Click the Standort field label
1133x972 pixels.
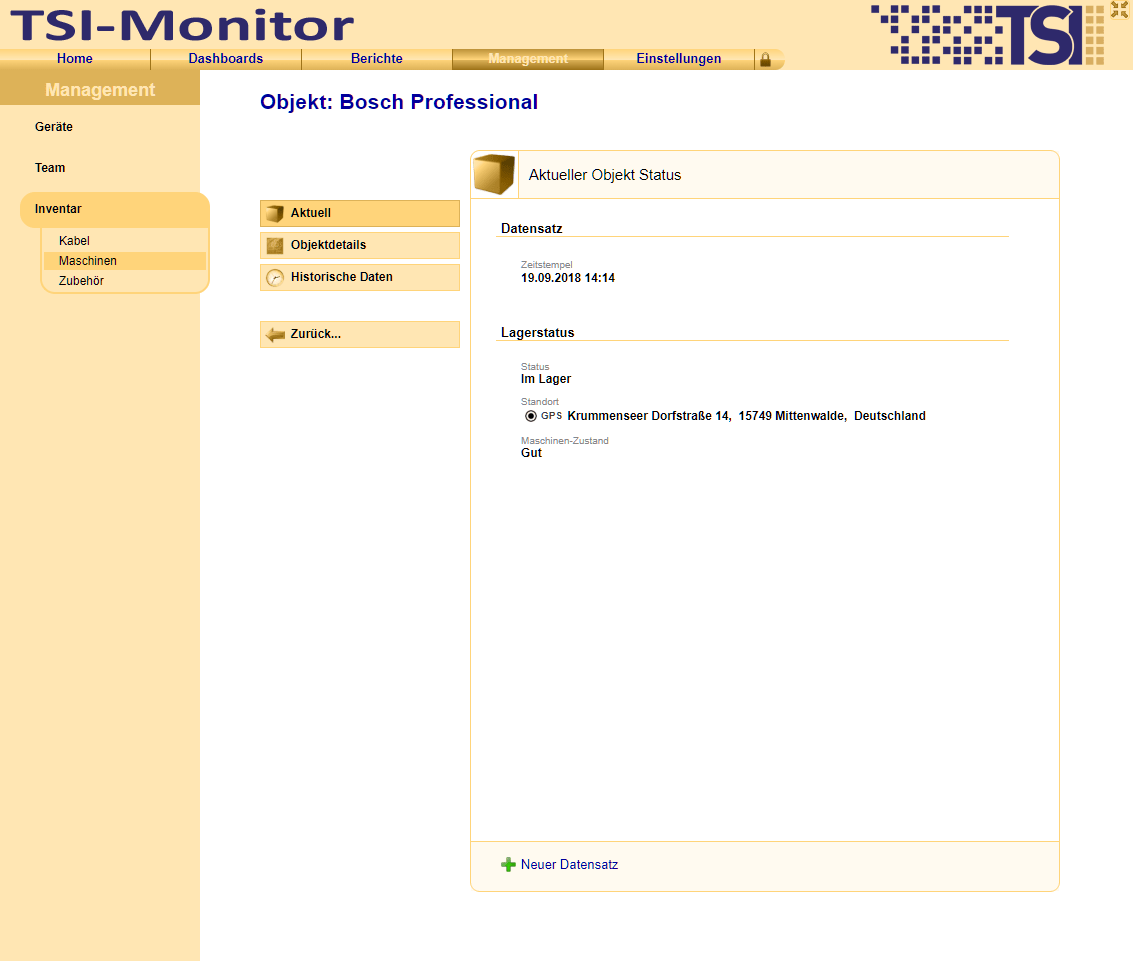tap(540, 402)
